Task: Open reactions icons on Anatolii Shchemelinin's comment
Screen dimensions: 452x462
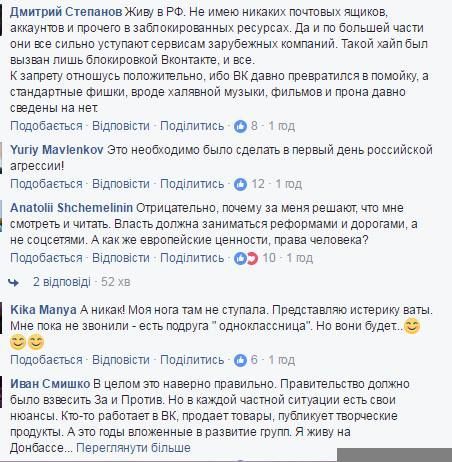Action: (x=246, y=258)
